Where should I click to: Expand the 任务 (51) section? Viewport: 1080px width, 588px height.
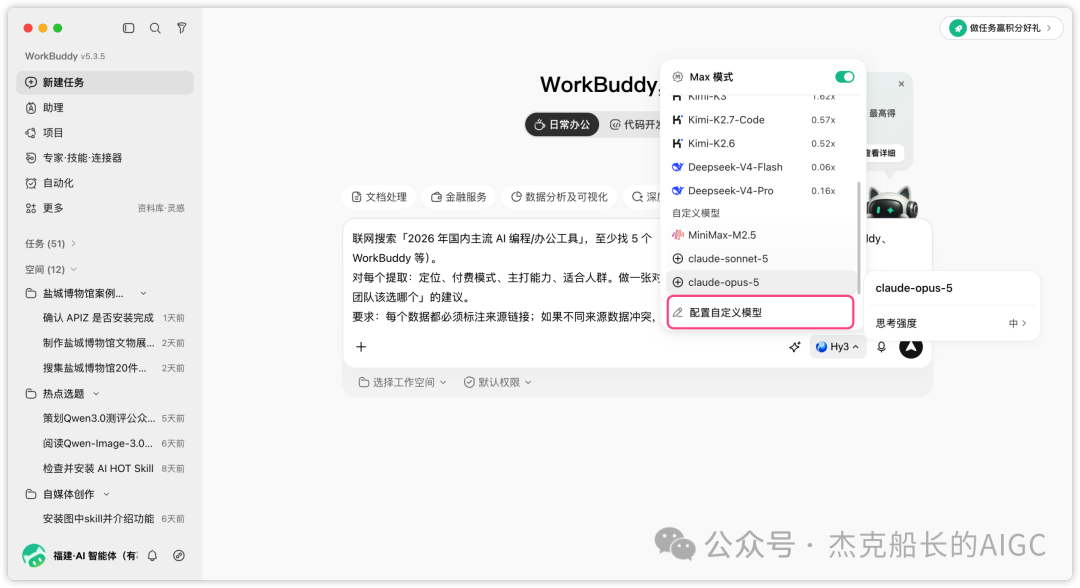[x=50, y=244]
